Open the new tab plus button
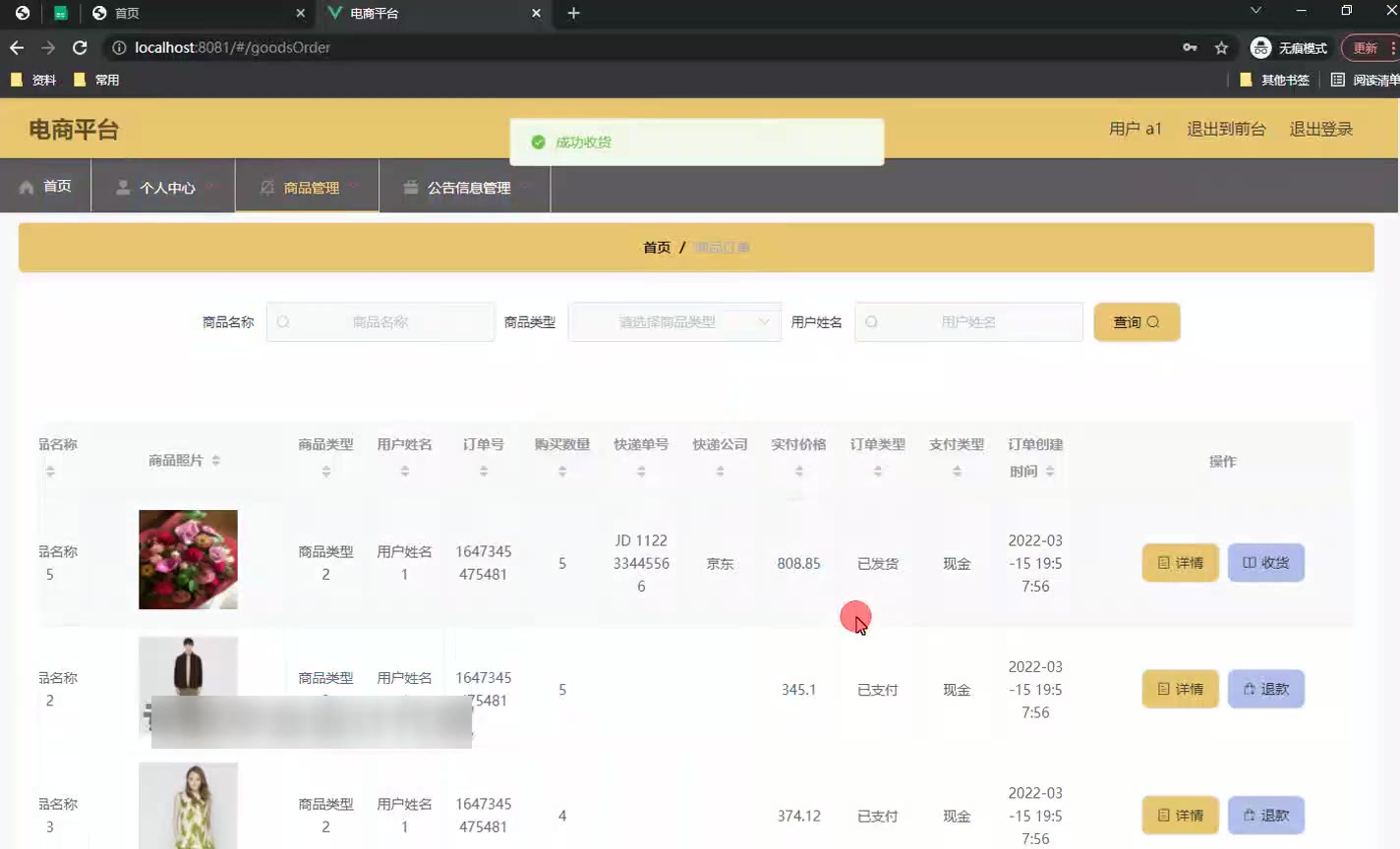 click(x=574, y=13)
